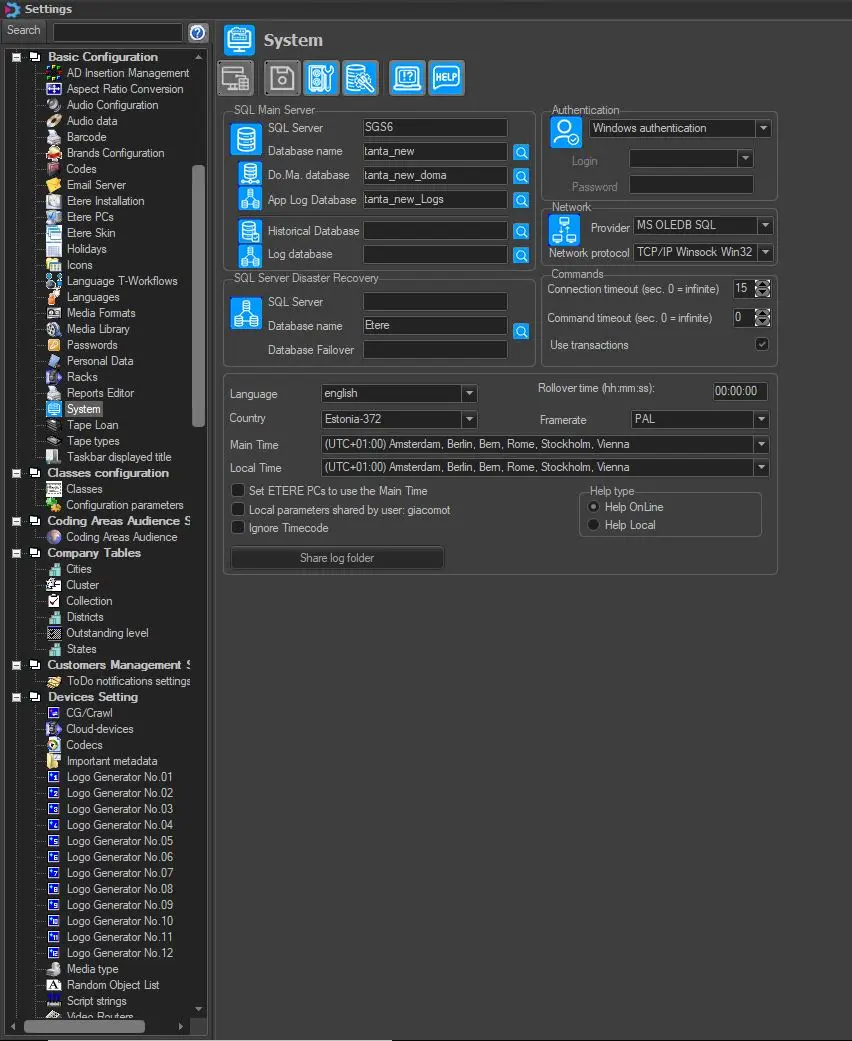Toggle the Use transactions checkbox
This screenshot has width=852, height=1041.
tap(762, 345)
